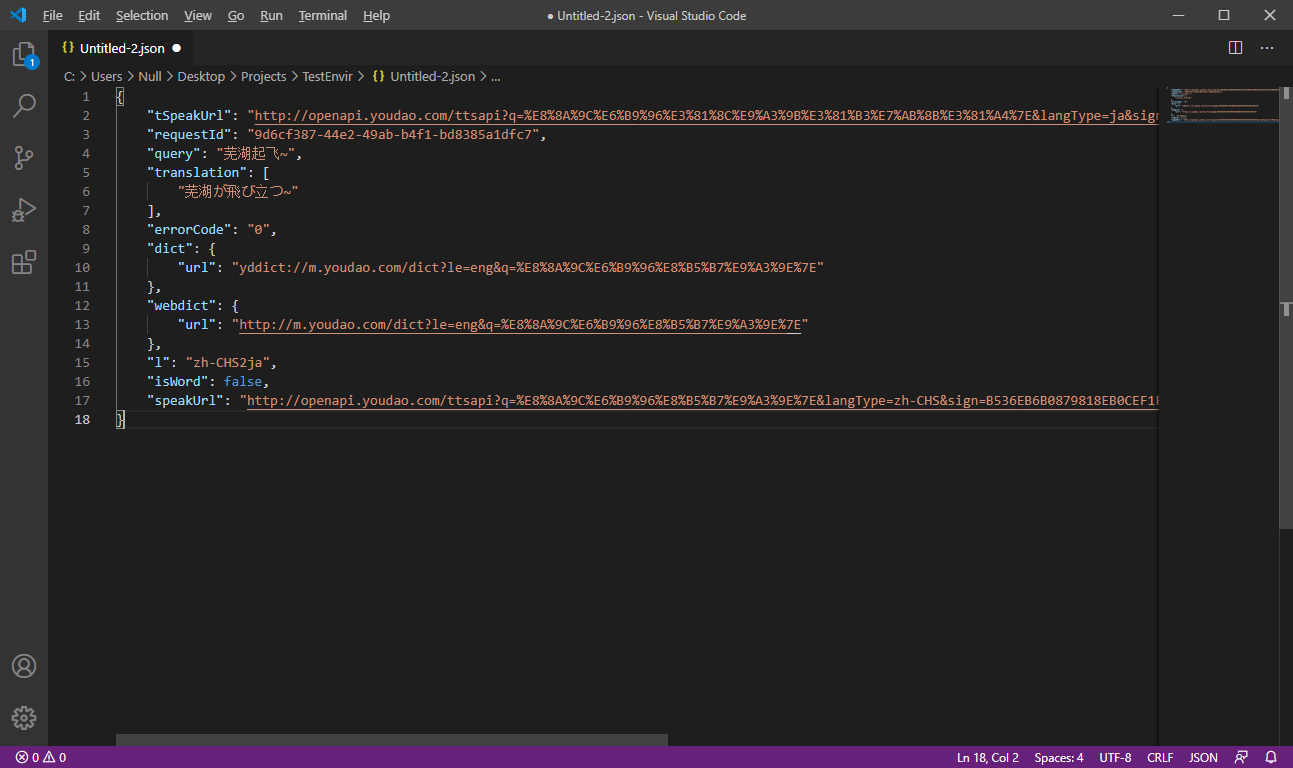Screen dimensions: 1293x768
Task: Open the Go menu
Action: [x=236, y=15]
